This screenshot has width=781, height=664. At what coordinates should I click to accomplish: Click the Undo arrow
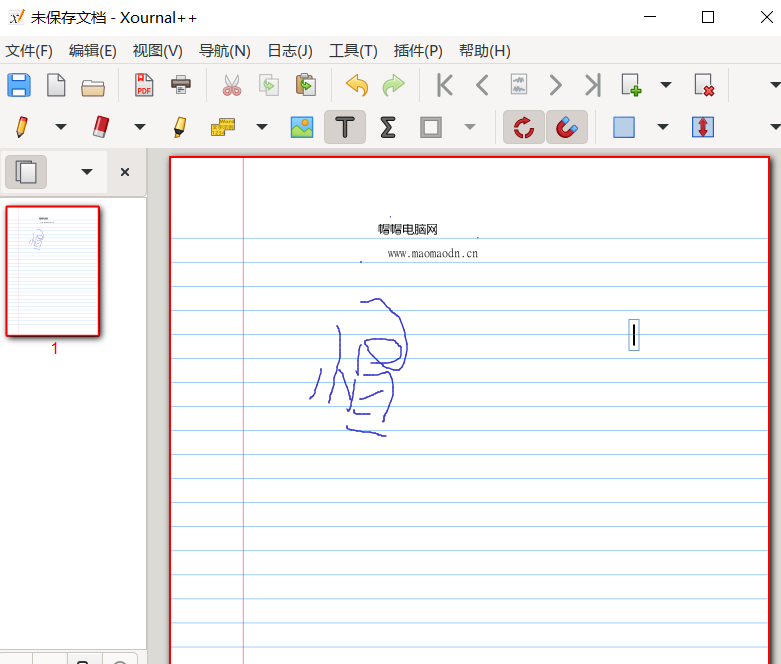[357, 86]
